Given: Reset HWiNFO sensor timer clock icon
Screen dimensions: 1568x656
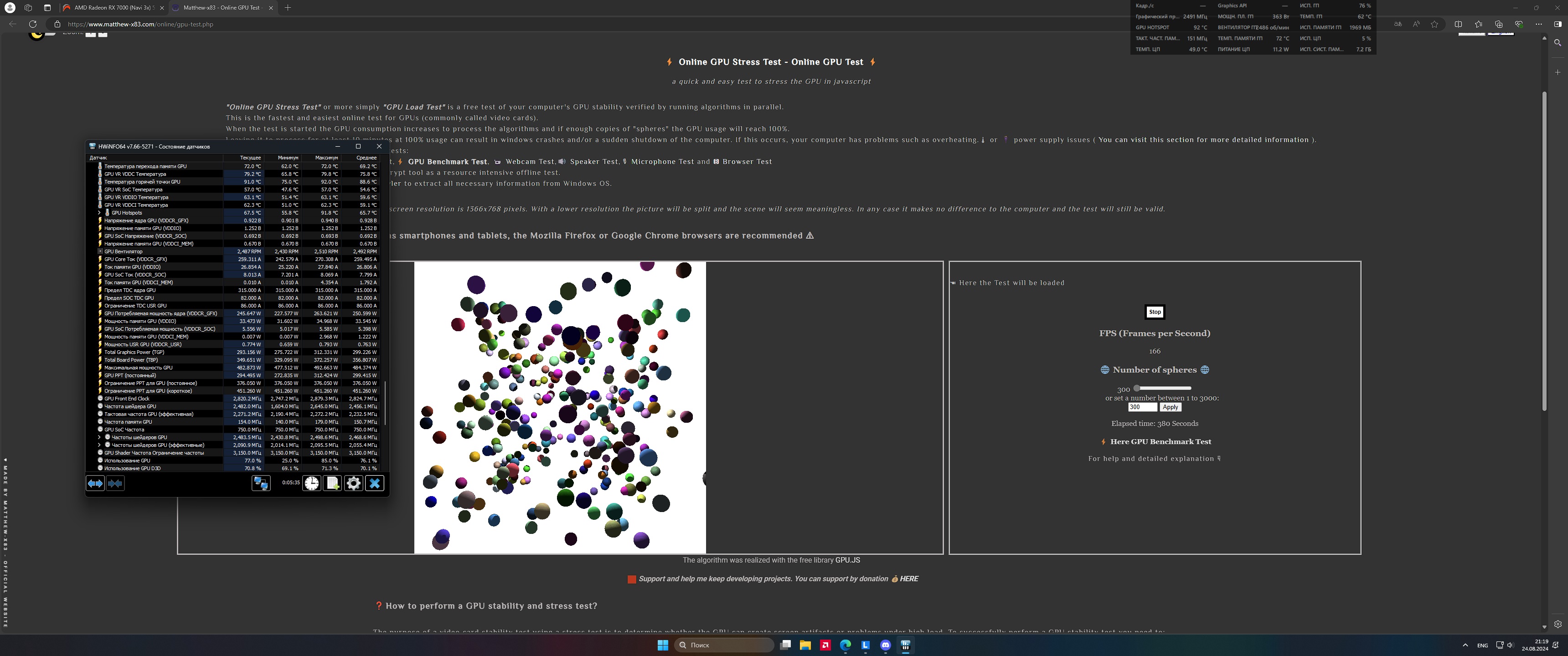Looking at the screenshot, I should (312, 483).
